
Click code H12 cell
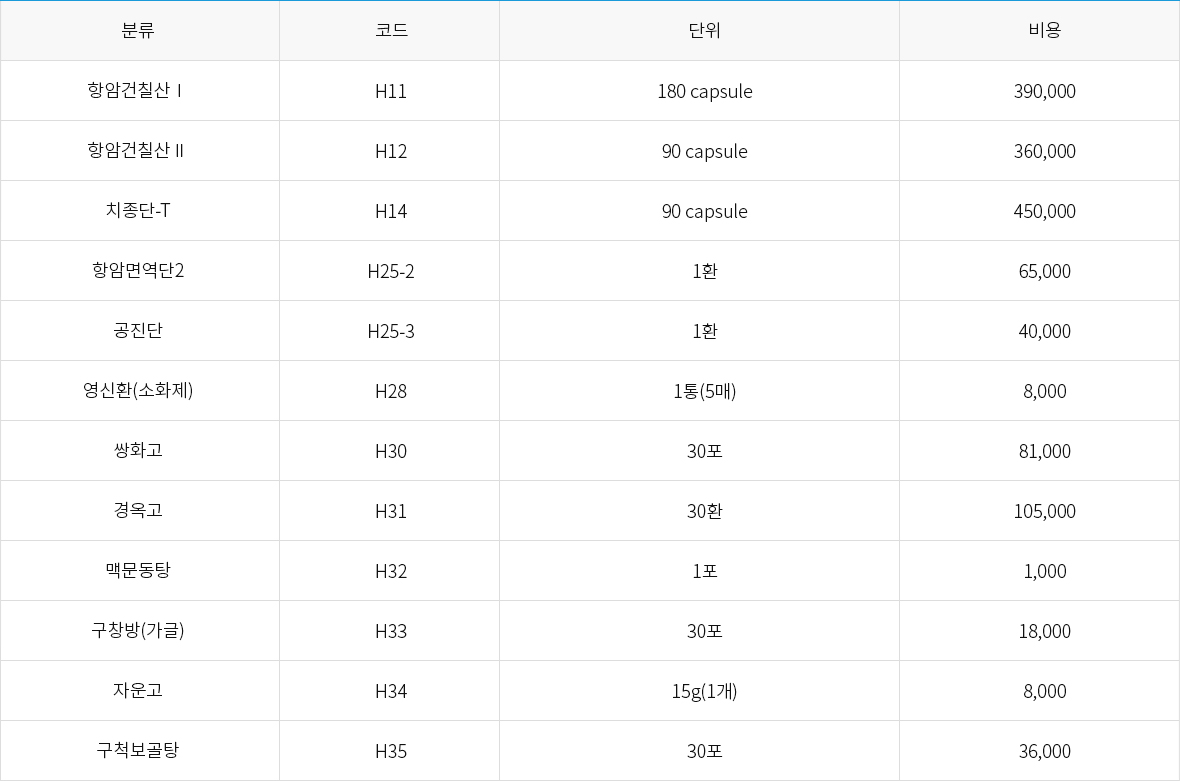click(x=390, y=151)
